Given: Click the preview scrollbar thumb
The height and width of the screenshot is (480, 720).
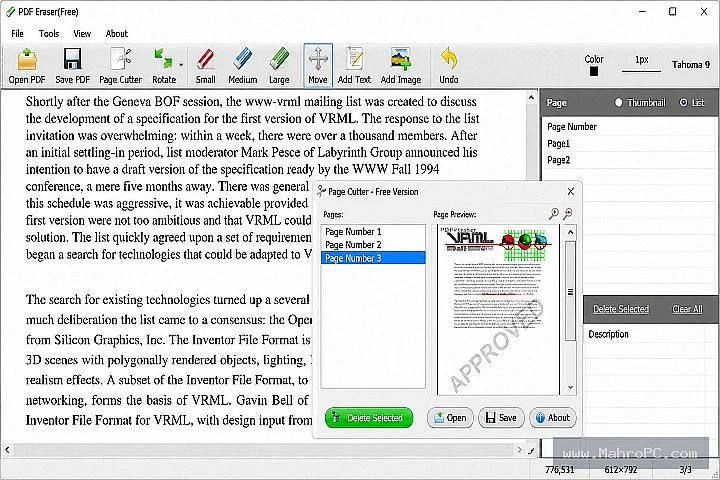Looking at the screenshot, I should [x=570, y=291].
